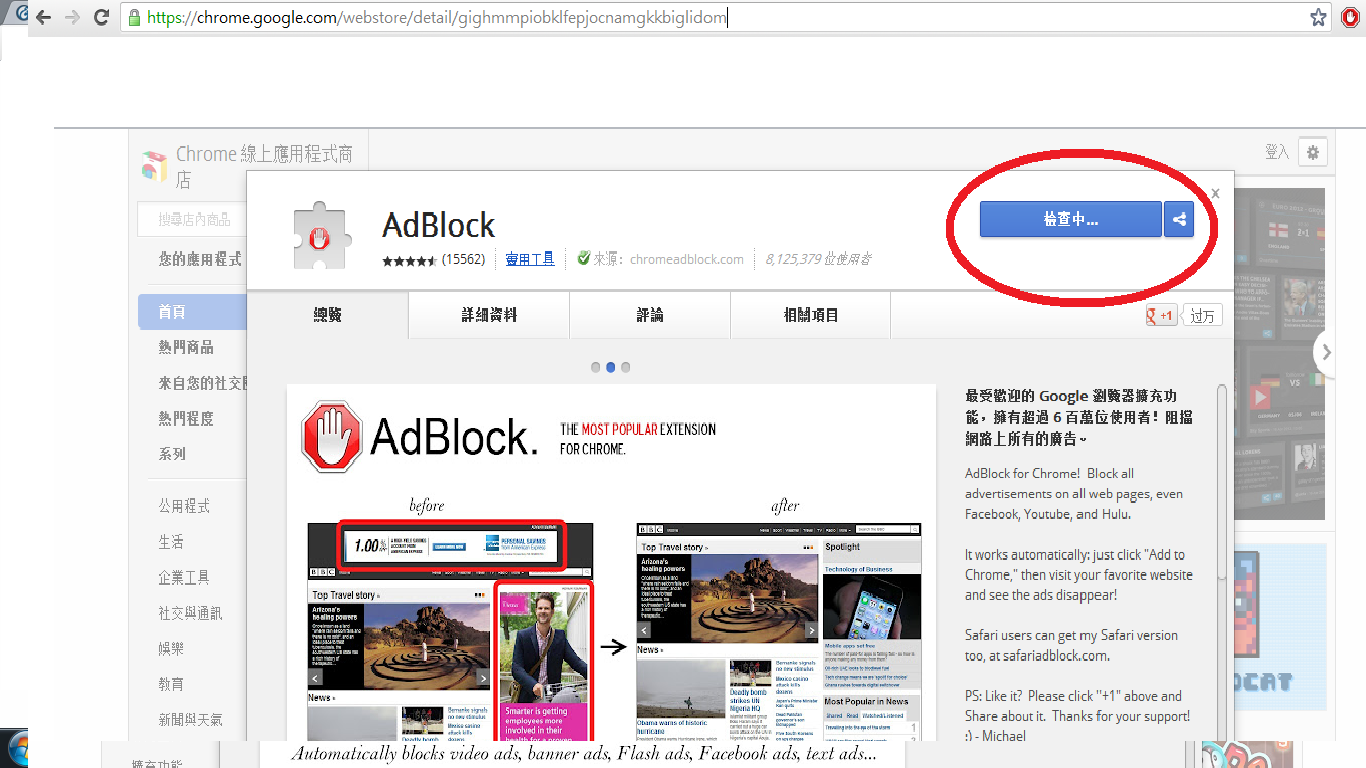The image size is (1366, 768).
Task: Select the second carousel dot
Action: click(x=611, y=367)
